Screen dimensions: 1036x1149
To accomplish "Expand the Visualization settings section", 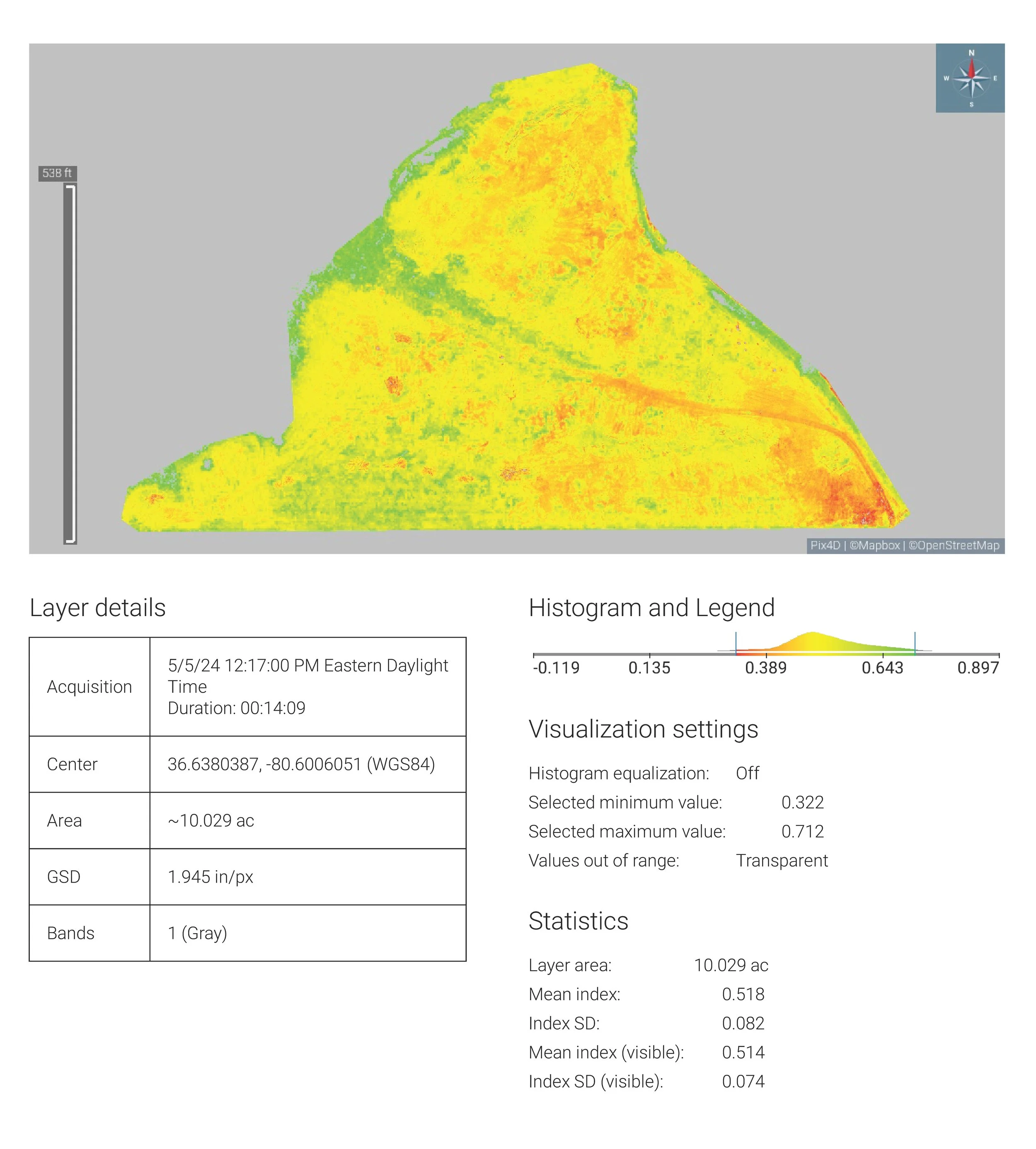I will coord(644,728).
